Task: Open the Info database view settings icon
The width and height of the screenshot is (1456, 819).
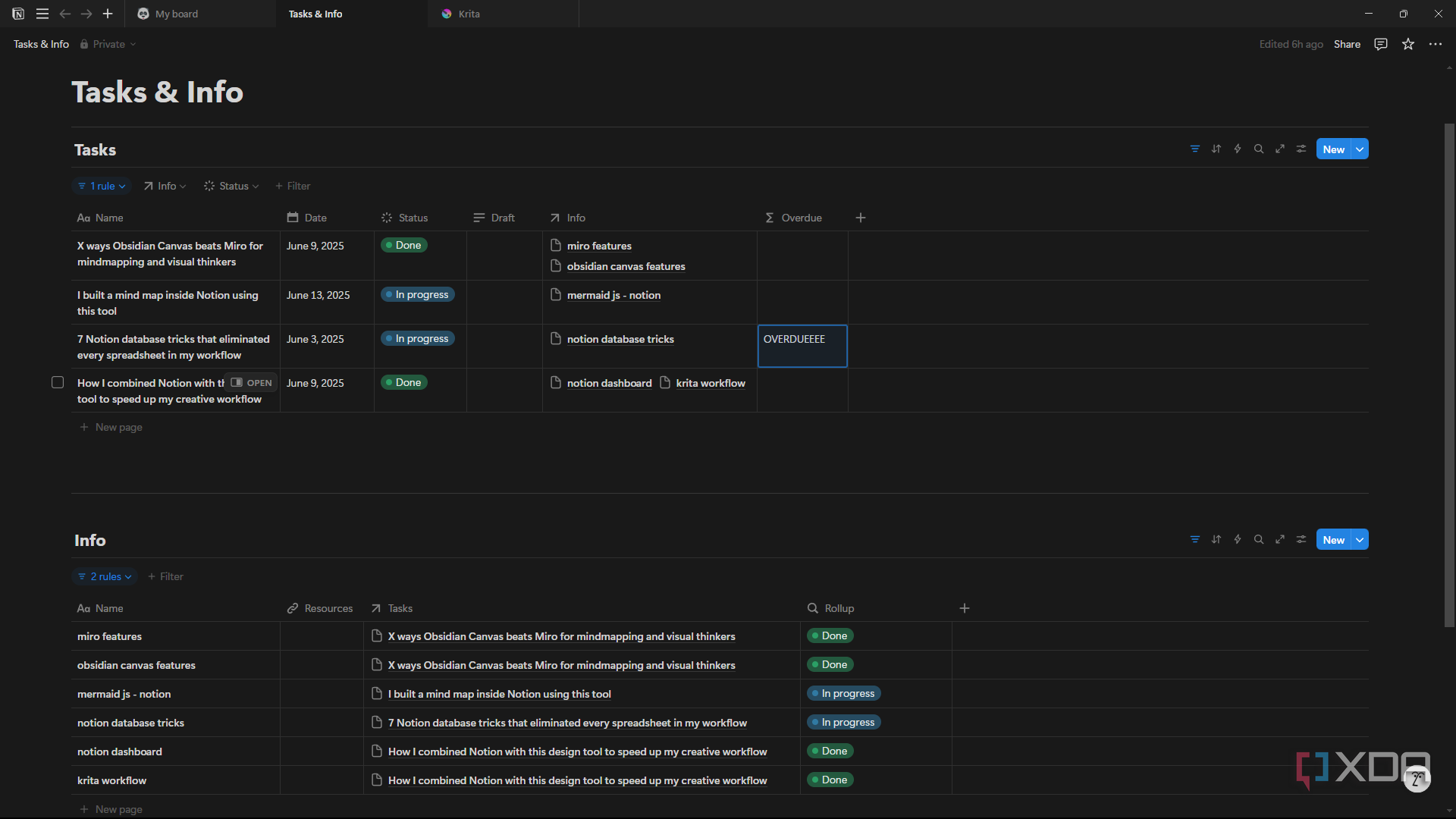Action: [1301, 540]
